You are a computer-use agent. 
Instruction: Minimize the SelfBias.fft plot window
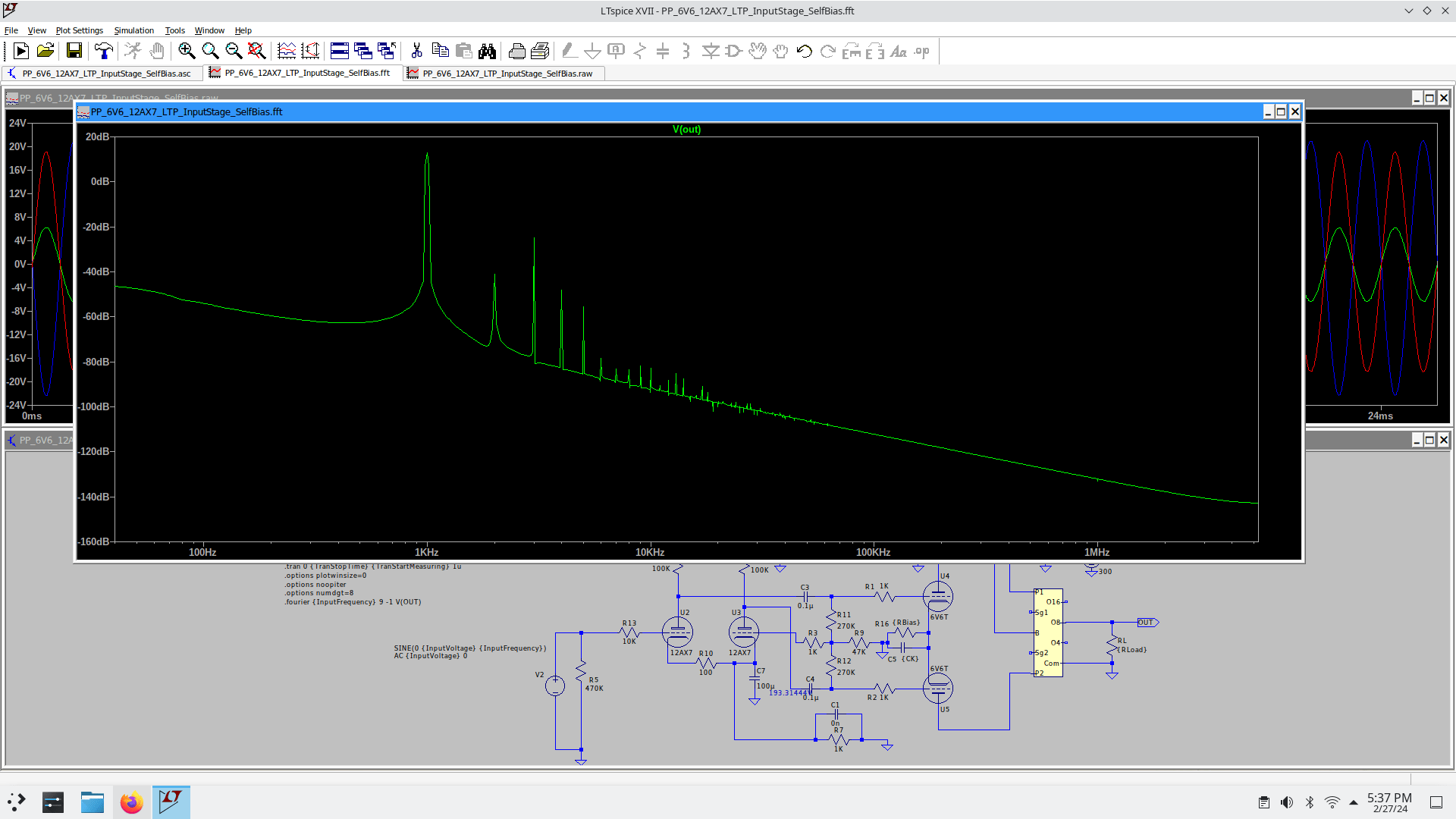click(1268, 111)
